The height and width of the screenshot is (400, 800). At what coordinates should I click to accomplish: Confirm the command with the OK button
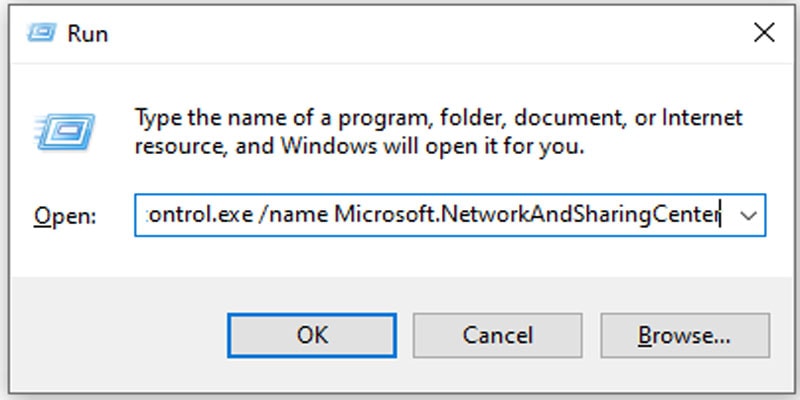(312, 335)
